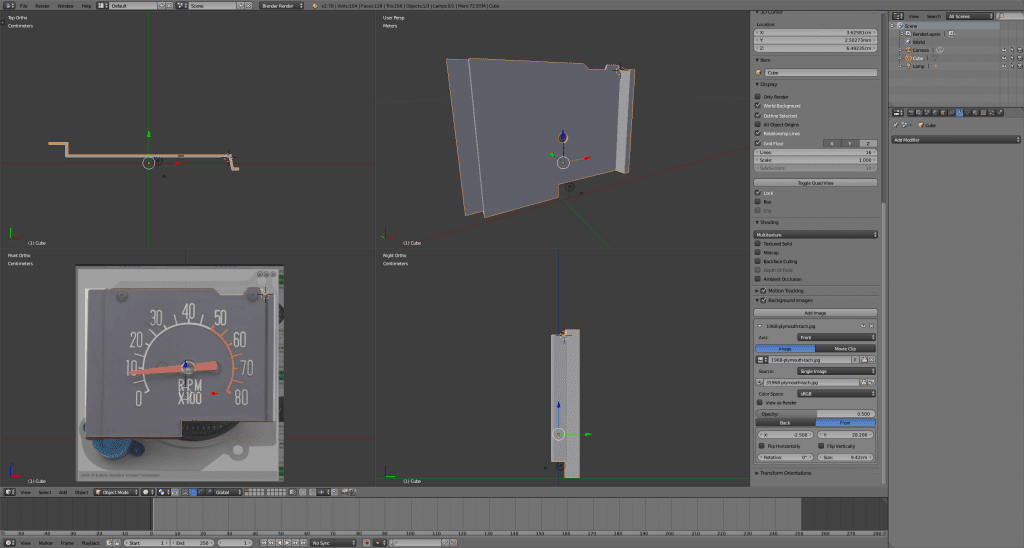Click the reload image icon beside filepath
Viewport: 1024px width, 548px height.
(872, 383)
